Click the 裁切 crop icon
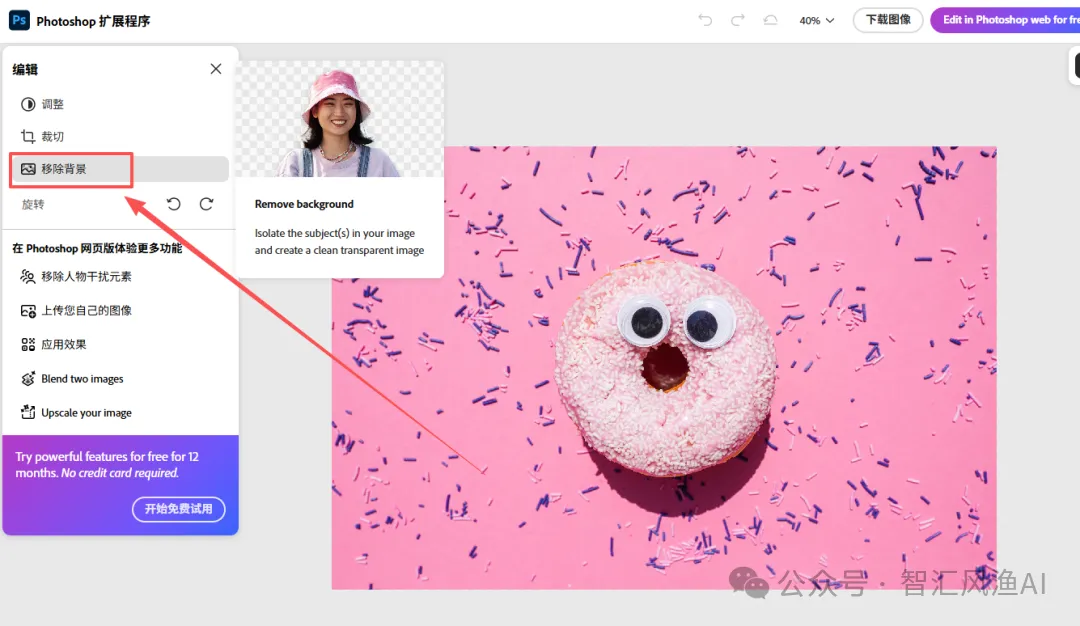 (x=28, y=136)
